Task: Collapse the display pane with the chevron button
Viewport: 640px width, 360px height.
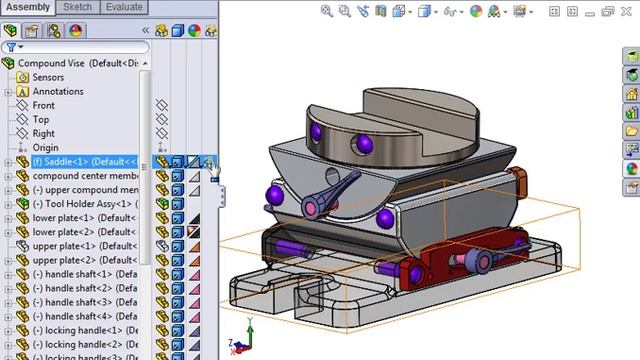Action: click(145, 31)
